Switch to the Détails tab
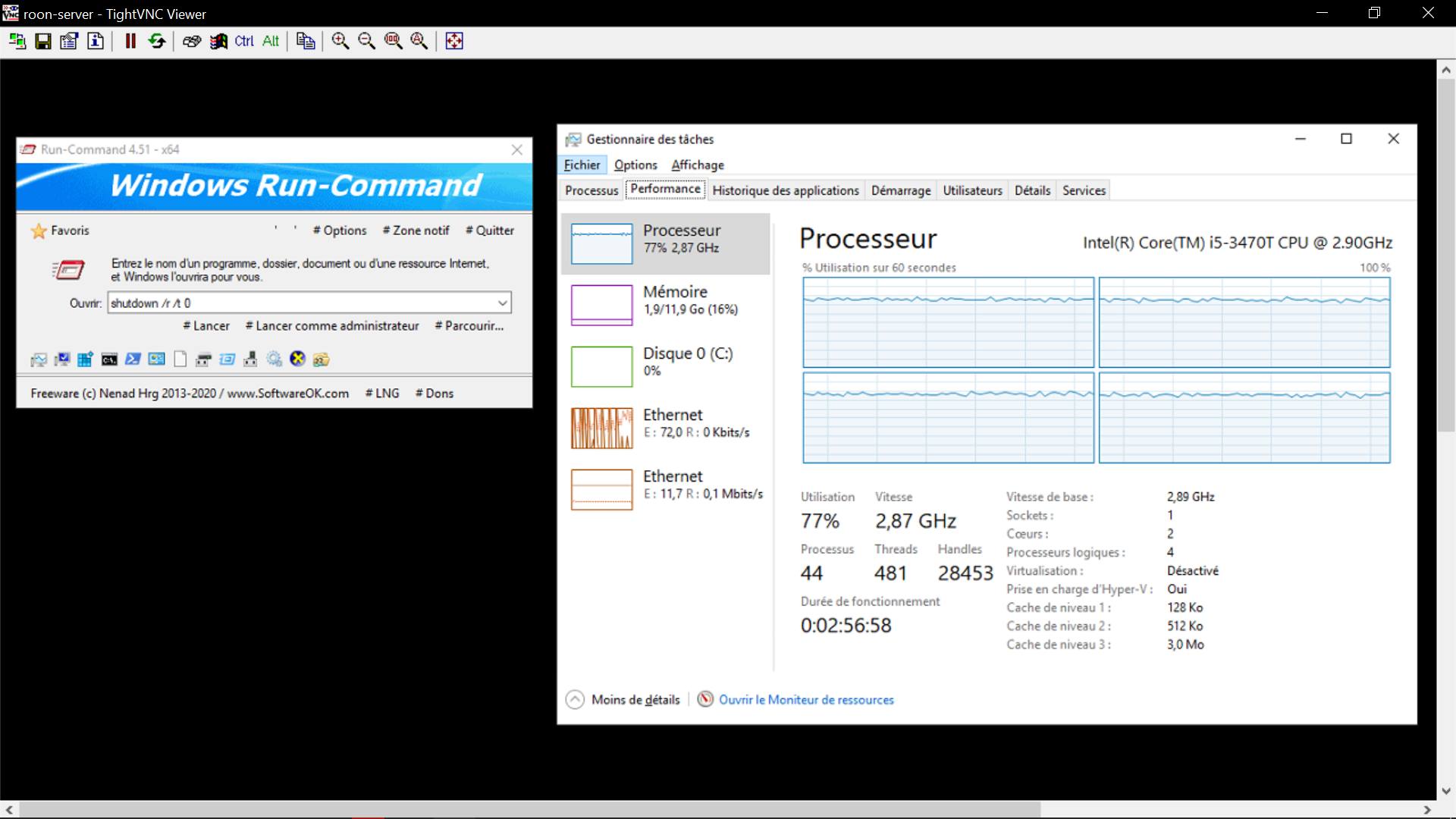The image size is (1456, 819). (1032, 190)
